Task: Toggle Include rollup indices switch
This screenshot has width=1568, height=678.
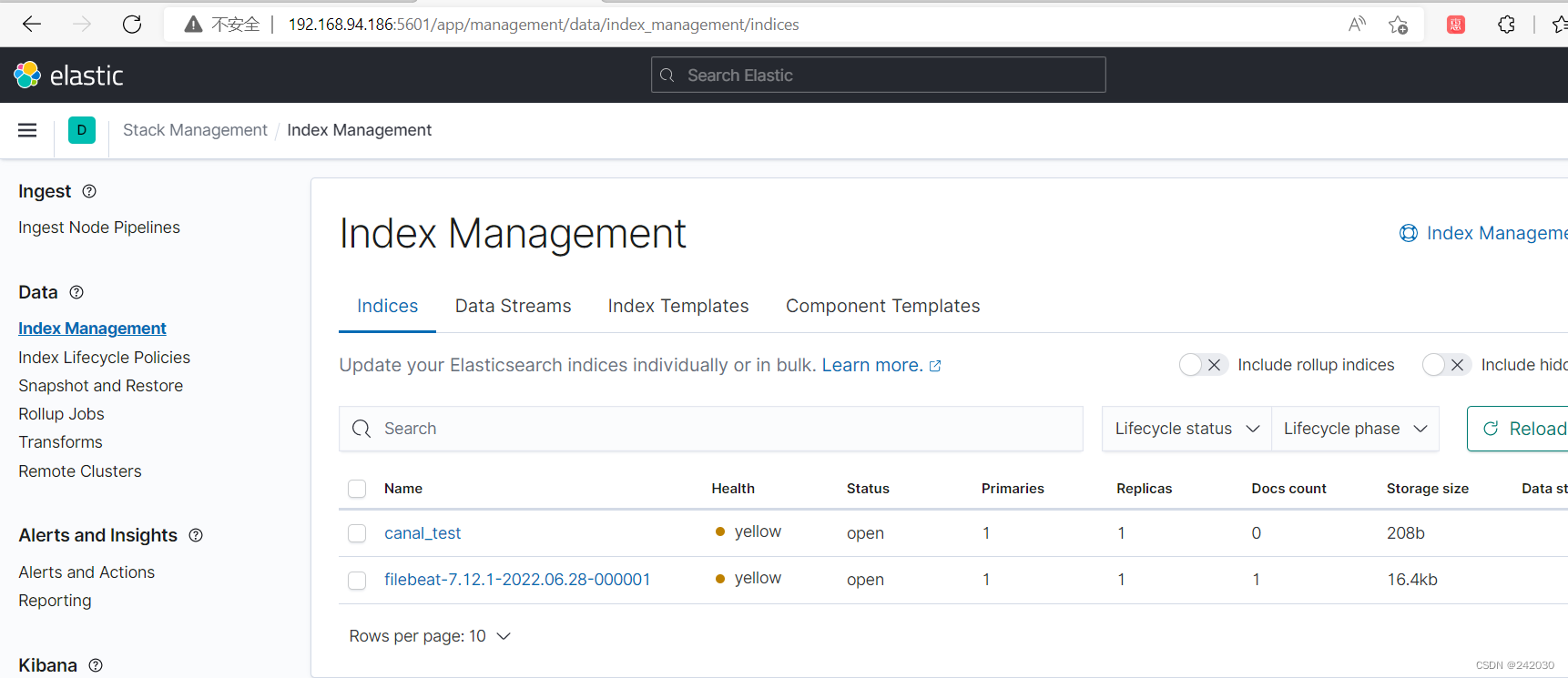Action: pos(1204,365)
